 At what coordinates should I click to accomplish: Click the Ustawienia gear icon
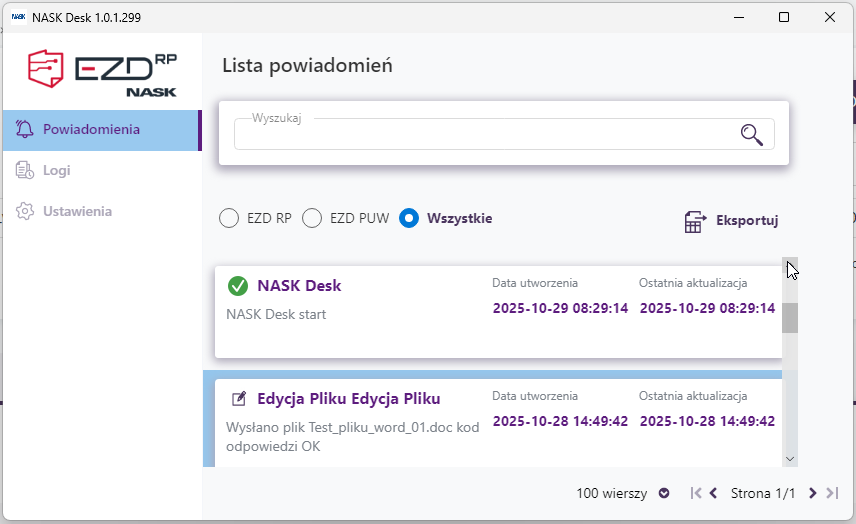pos(26,212)
